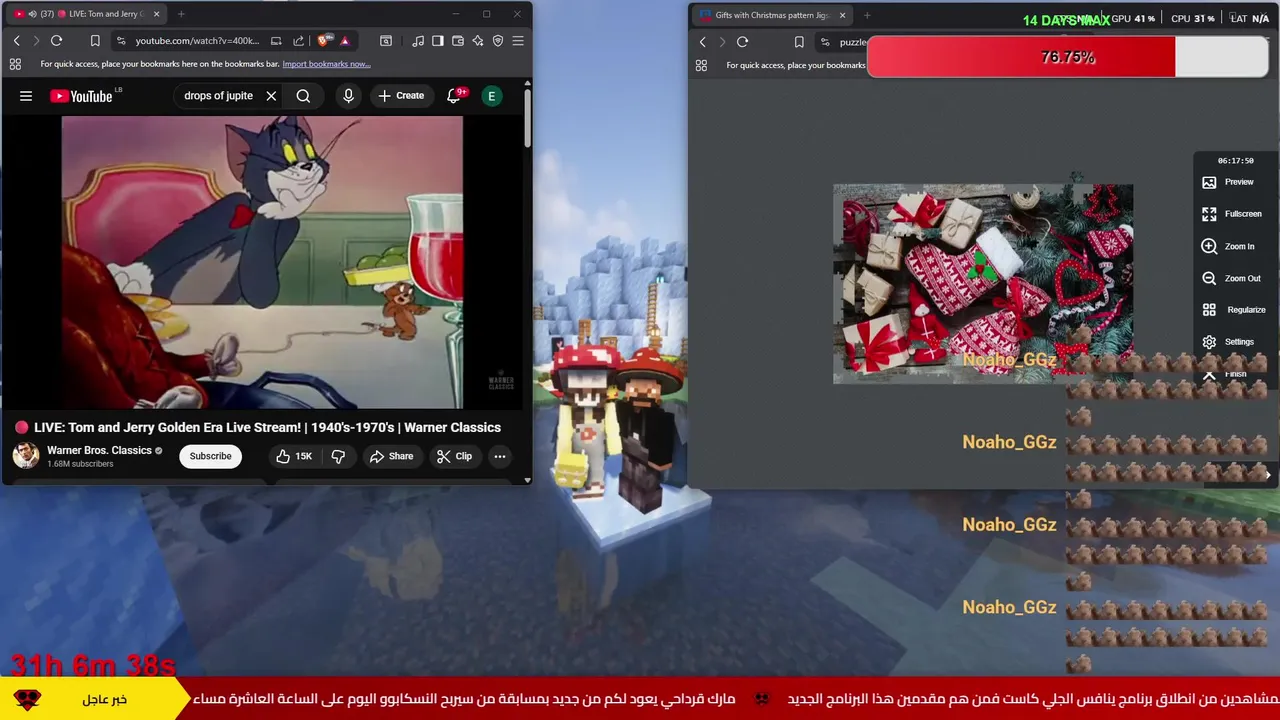The width and height of the screenshot is (1280, 720).
Task: Open YouTube notifications bell
Action: (453, 96)
